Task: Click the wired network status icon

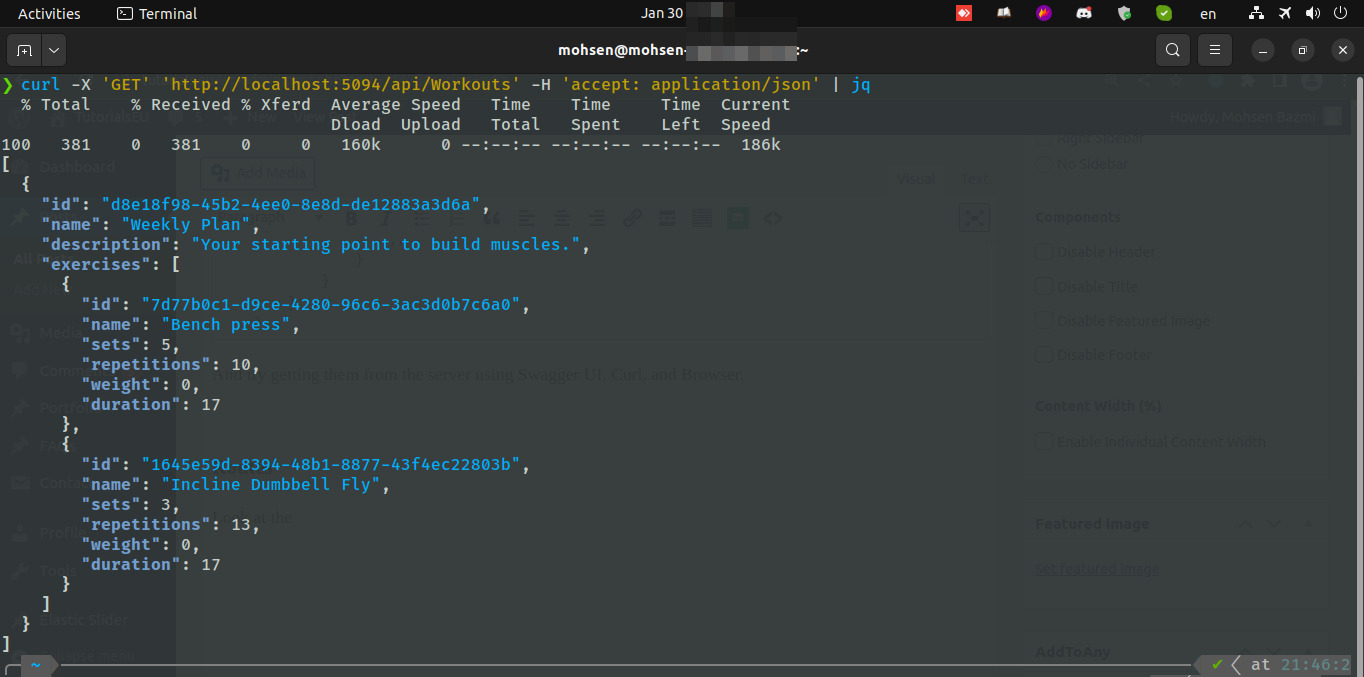Action: [1258, 14]
